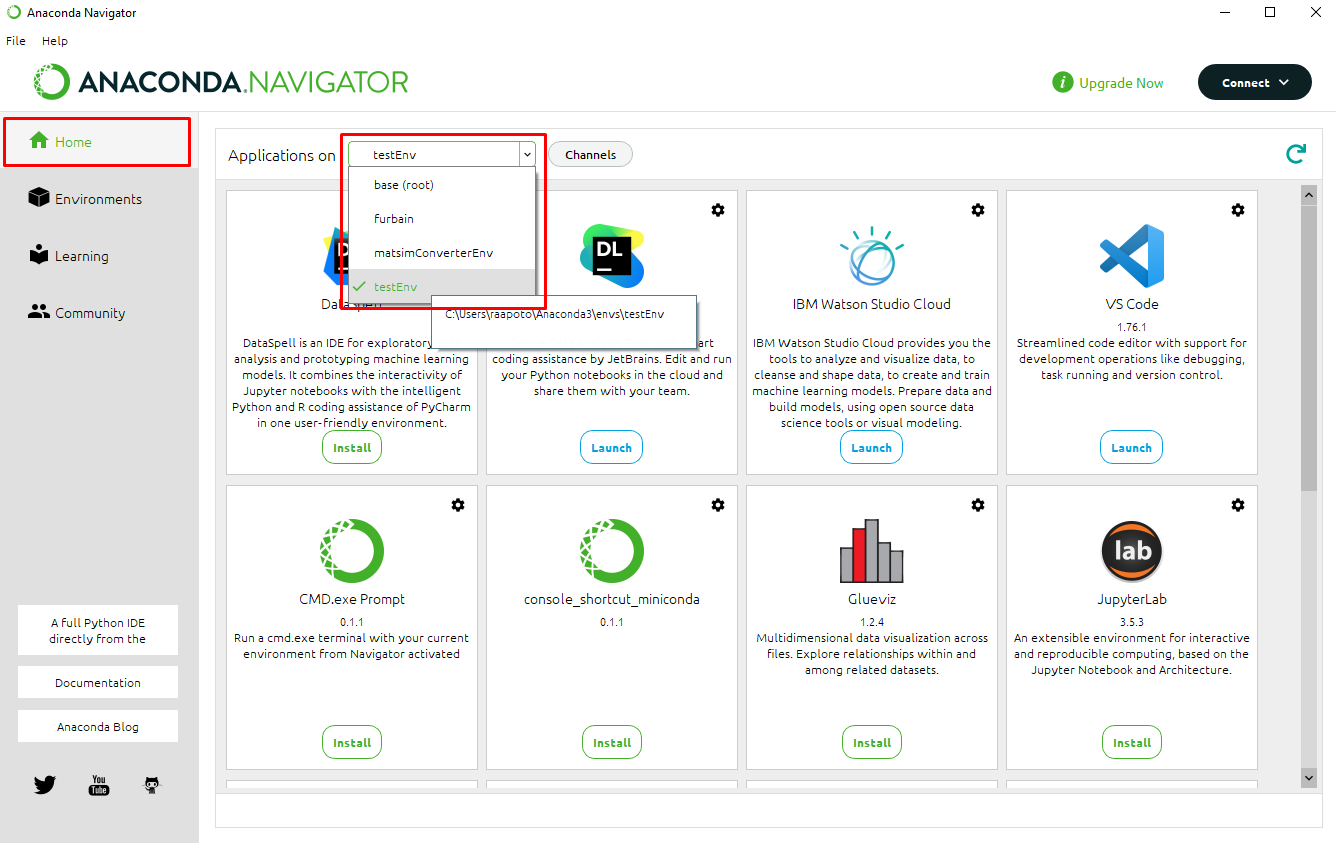Click the Home house icon
This screenshot has height=843, width=1336.
39,141
